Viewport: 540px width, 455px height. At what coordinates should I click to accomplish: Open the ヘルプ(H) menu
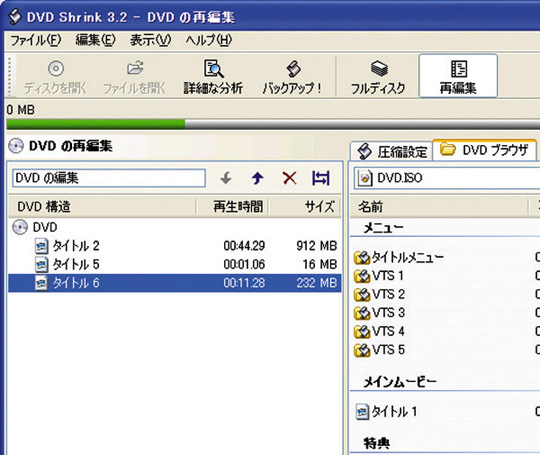pyautogui.click(x=209, y=40)
